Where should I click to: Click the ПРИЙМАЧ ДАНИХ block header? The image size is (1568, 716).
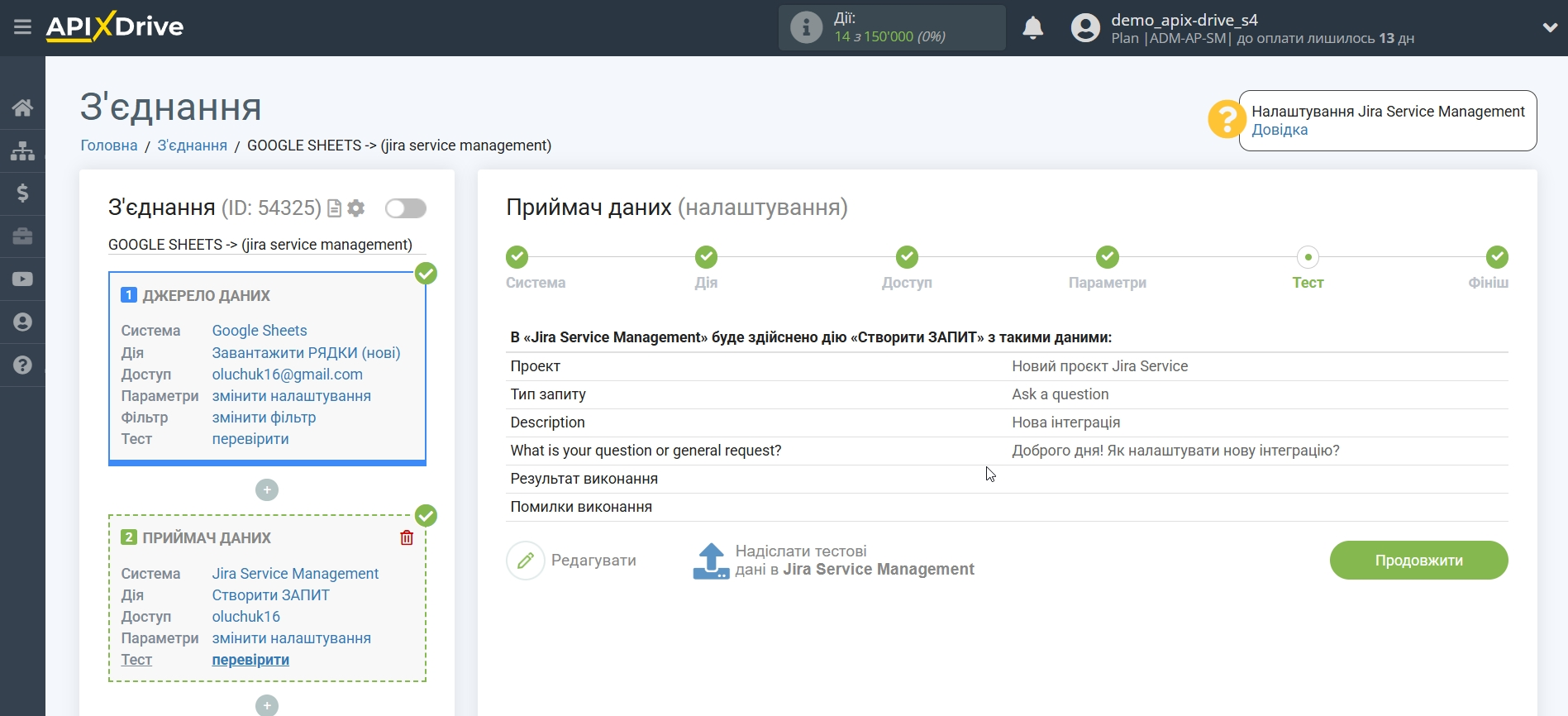[207, 538]
